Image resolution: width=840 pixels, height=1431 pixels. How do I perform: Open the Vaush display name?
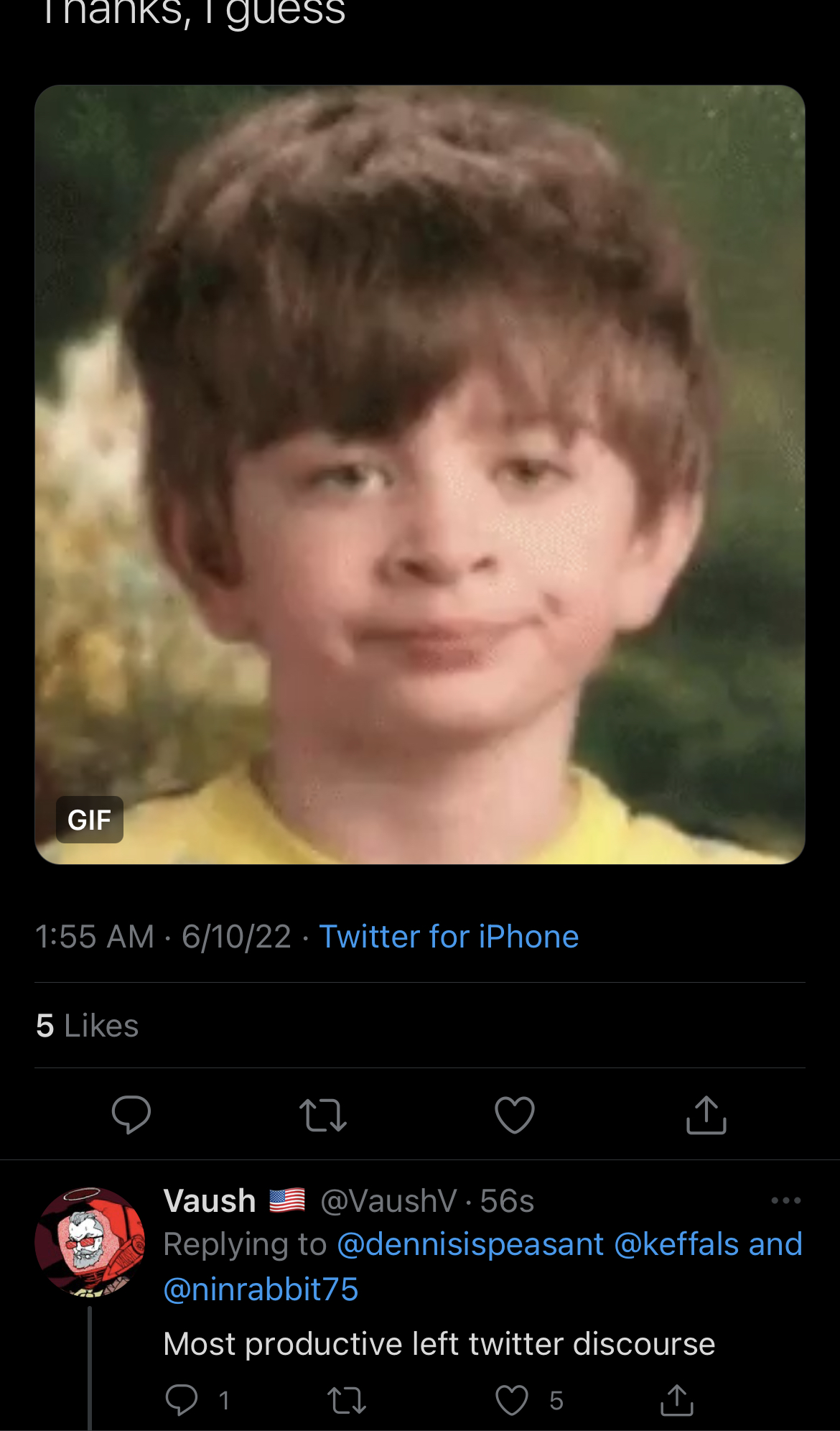(210, 1200)
